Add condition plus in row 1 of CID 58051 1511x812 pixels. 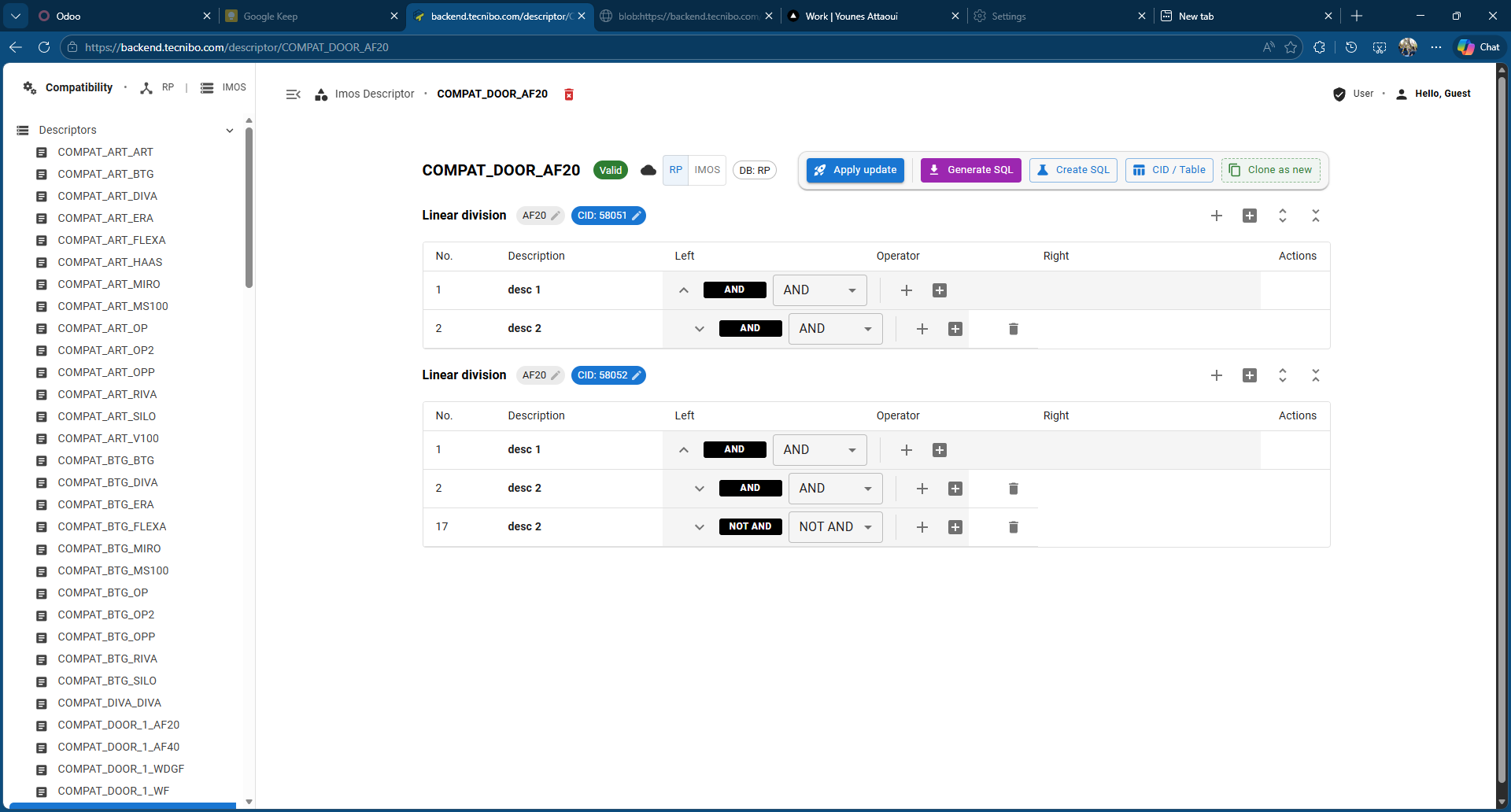[907, 290]
